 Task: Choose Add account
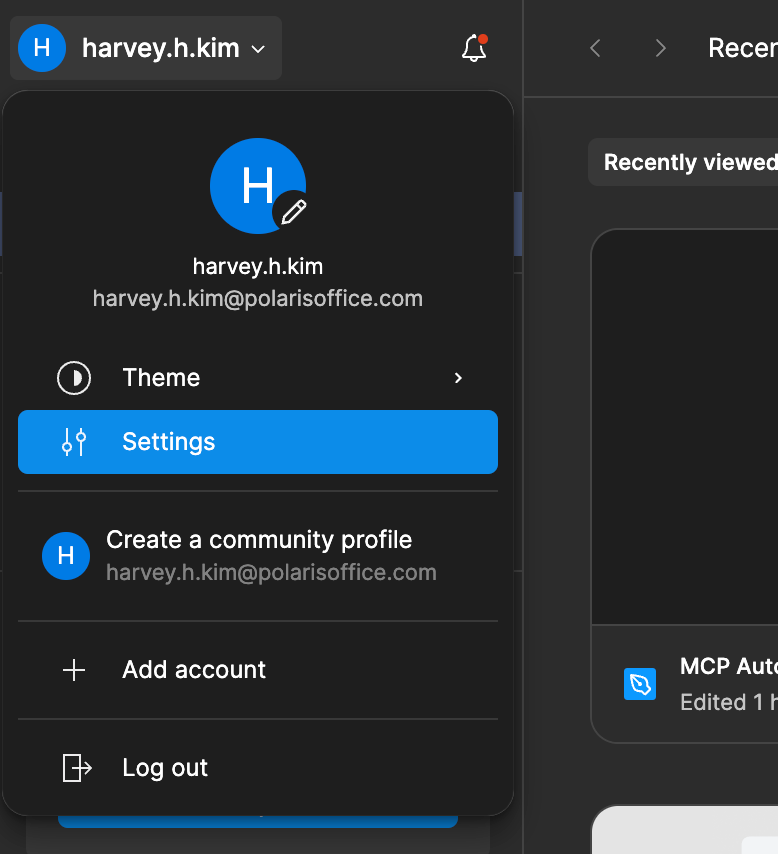(258, 670)
